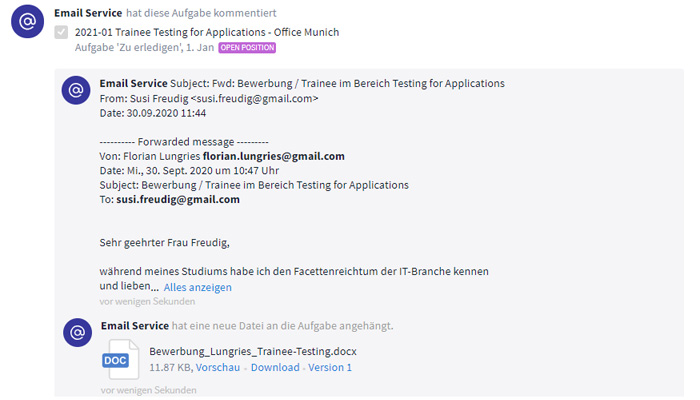This screenshot has width=700, height=400.
Task: Click Email Service name in header
Action: click(88, 13)
